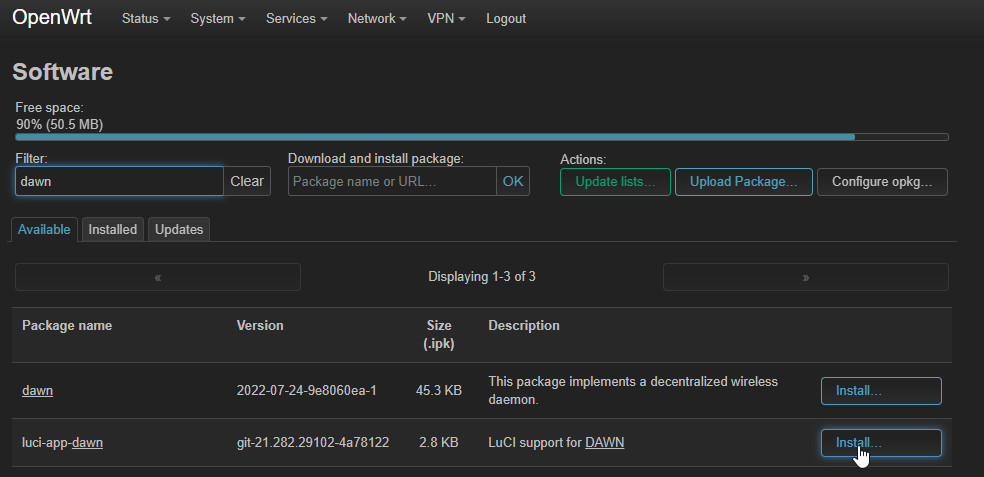Click the Upload Package button

point(744,182)
